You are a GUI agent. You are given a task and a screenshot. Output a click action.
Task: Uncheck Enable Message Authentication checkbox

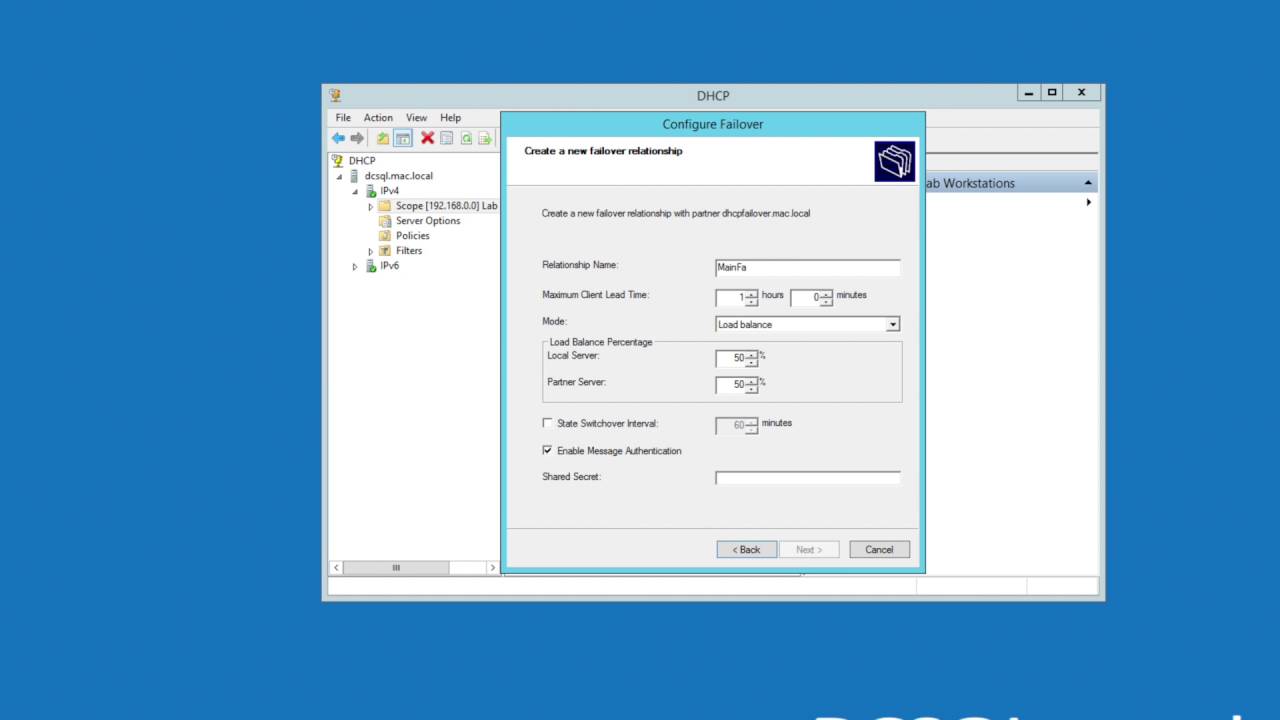pyautogui.click(x=547, y=451)
